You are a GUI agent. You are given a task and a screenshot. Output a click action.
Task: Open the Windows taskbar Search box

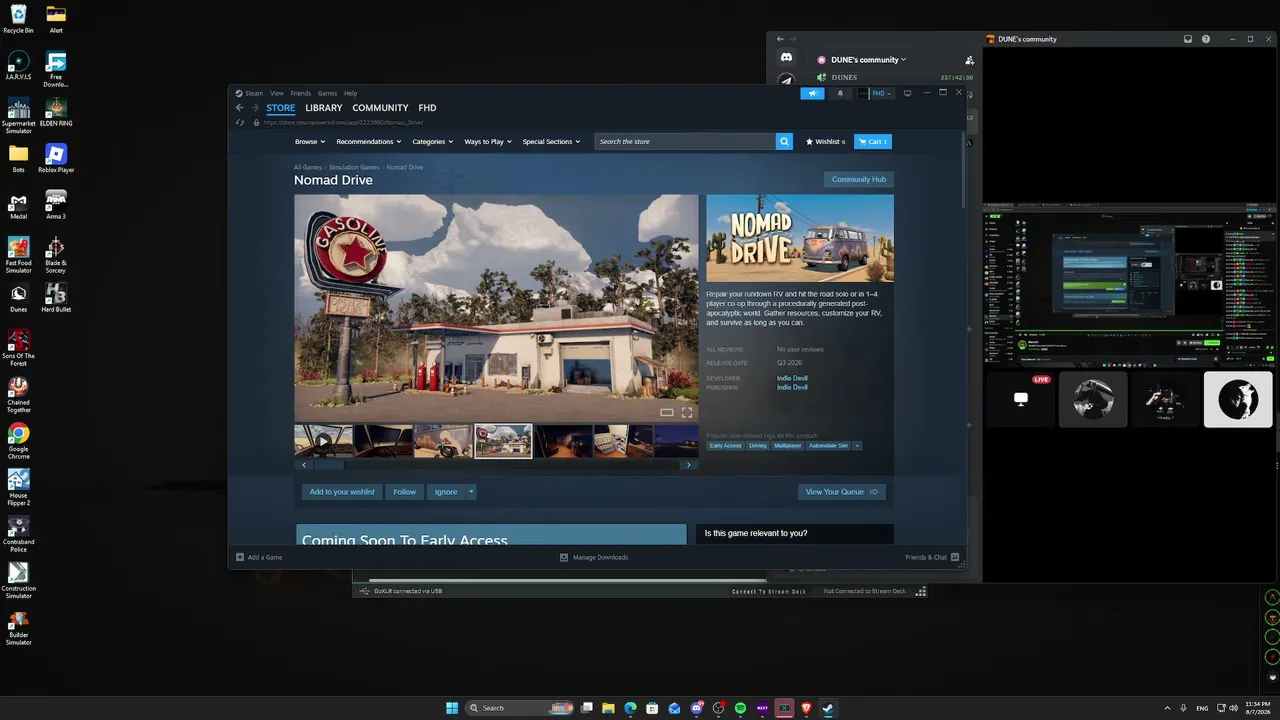coord(521,708)
